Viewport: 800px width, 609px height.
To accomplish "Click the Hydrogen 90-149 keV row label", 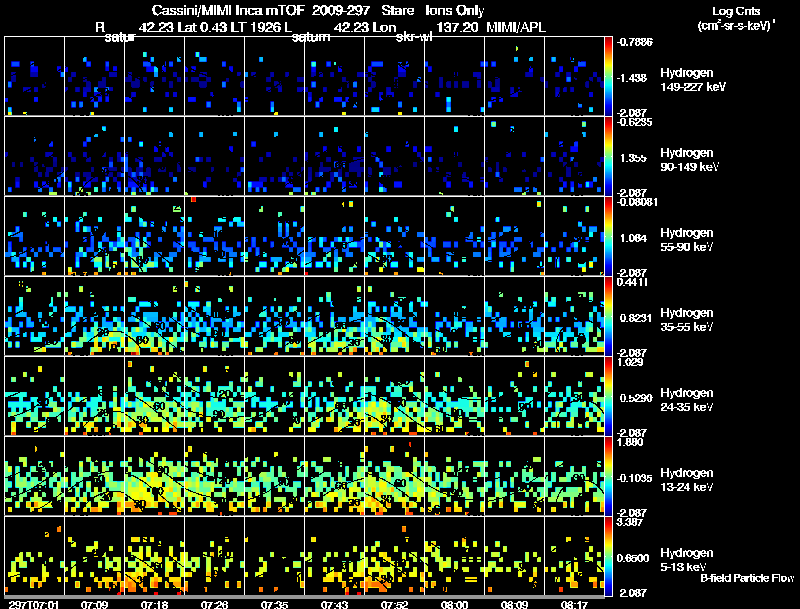I will click(689, 160).
